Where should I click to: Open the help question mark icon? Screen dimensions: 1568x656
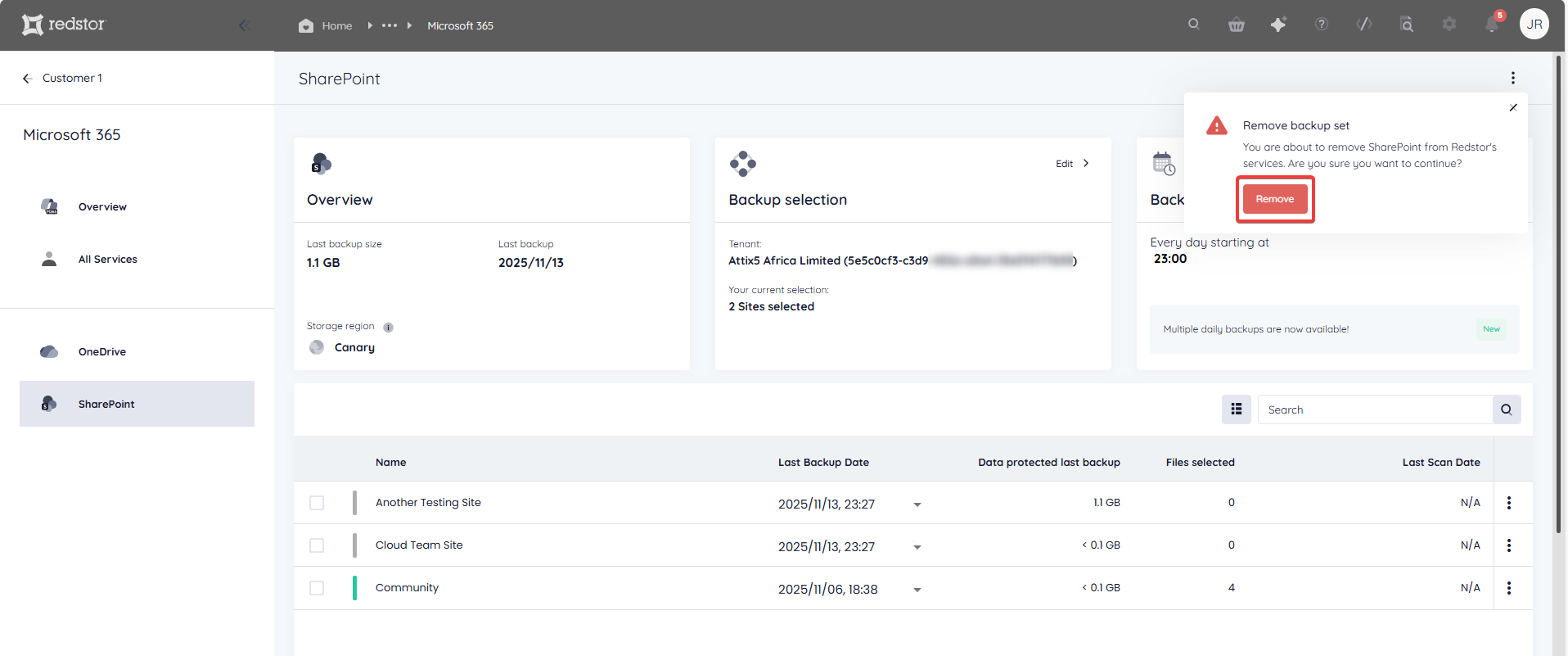coord(1322,25)
